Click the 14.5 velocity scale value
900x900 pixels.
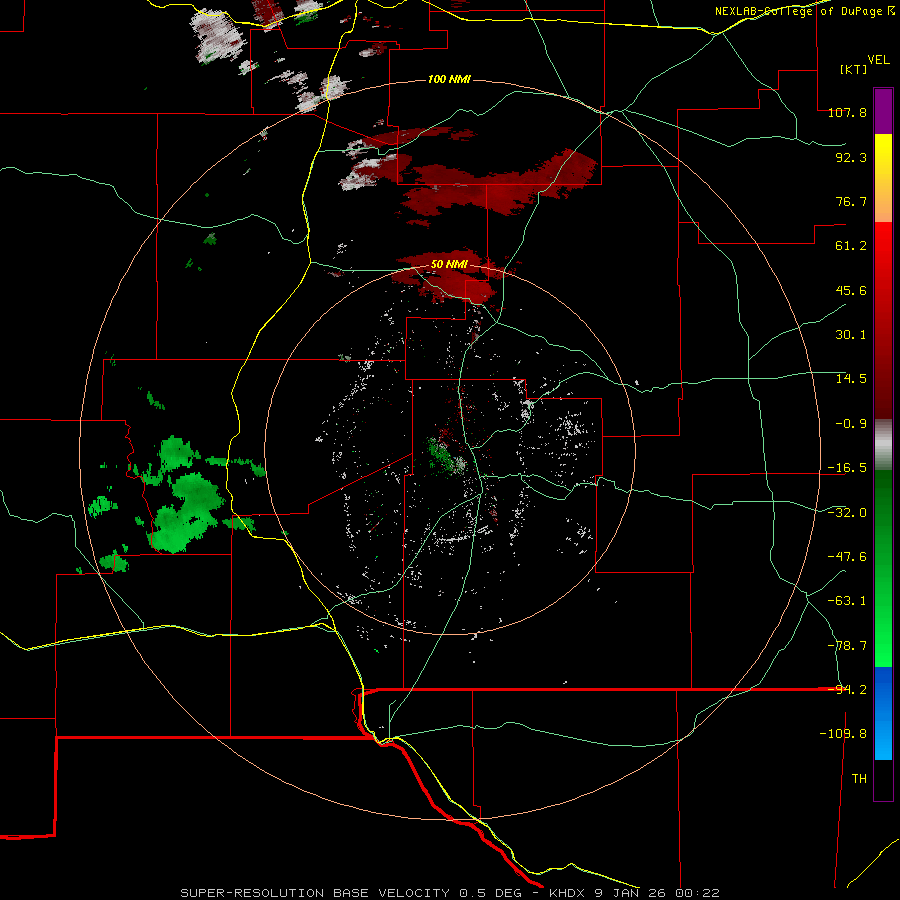[x=851, y=379]
